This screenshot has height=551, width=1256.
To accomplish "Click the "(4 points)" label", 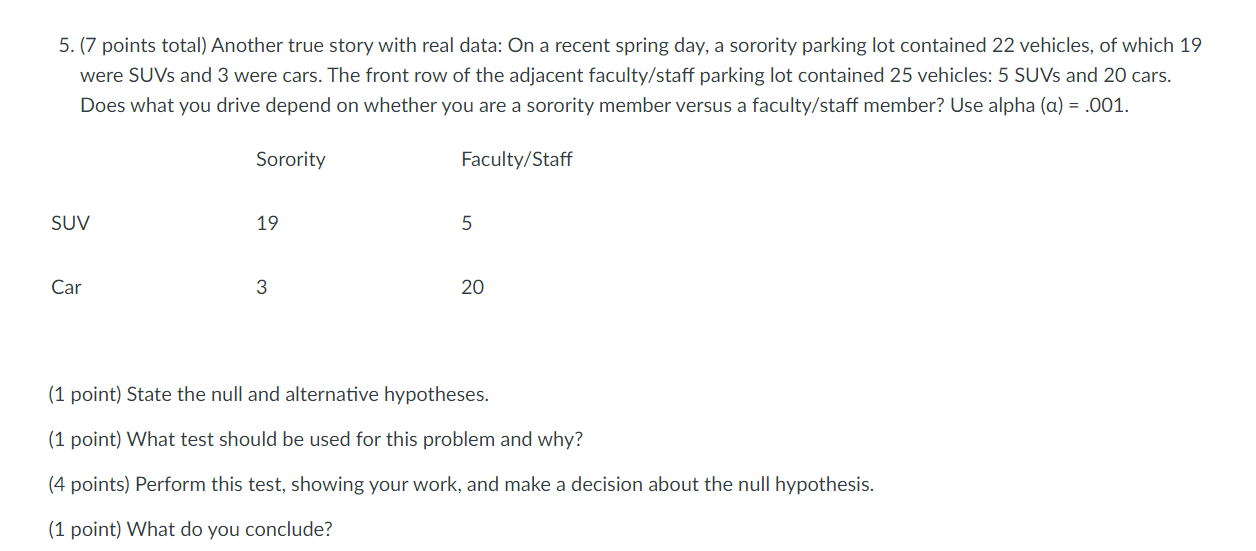I will [x=89, y=484].
